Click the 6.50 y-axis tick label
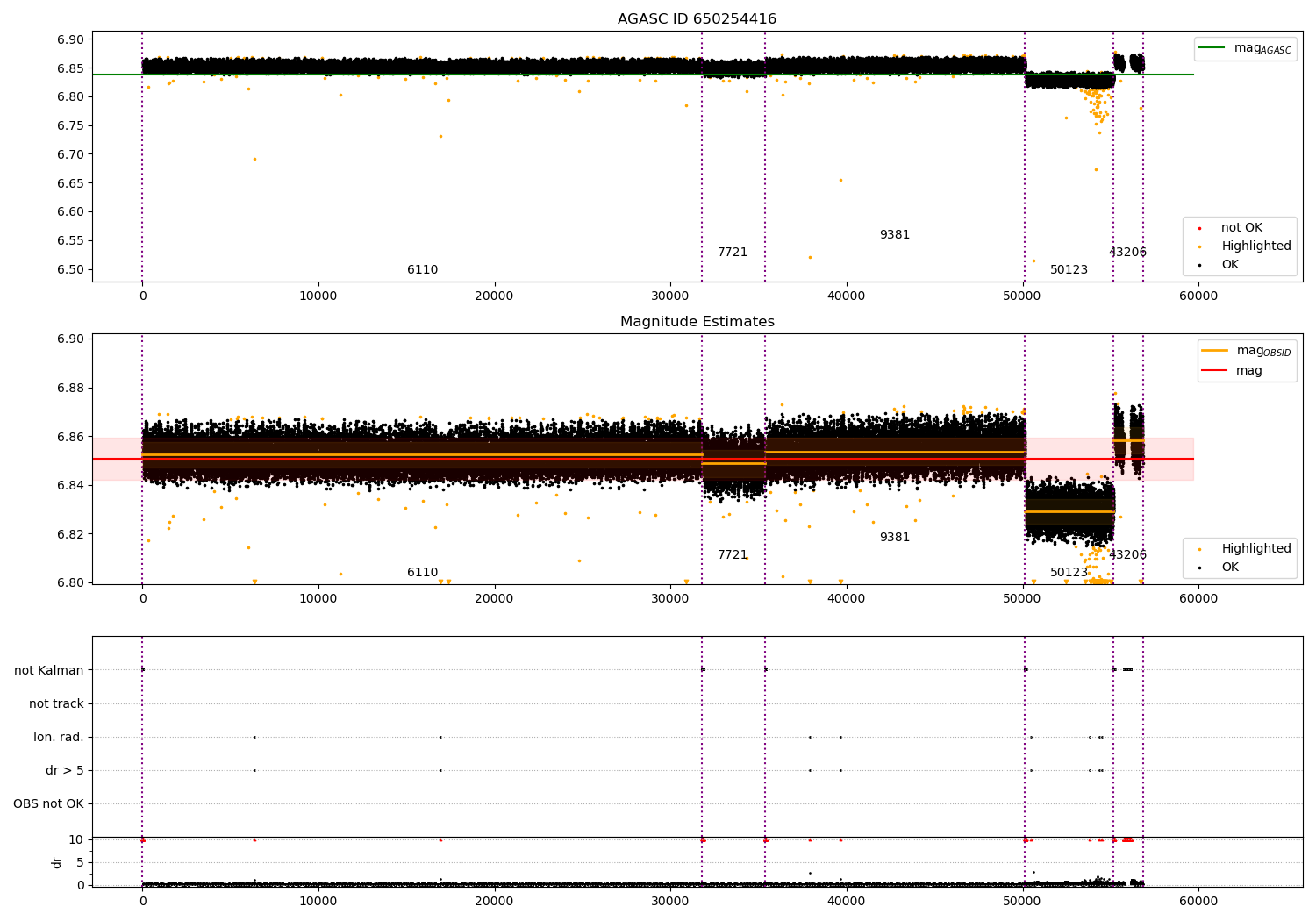 coord(72,270)
